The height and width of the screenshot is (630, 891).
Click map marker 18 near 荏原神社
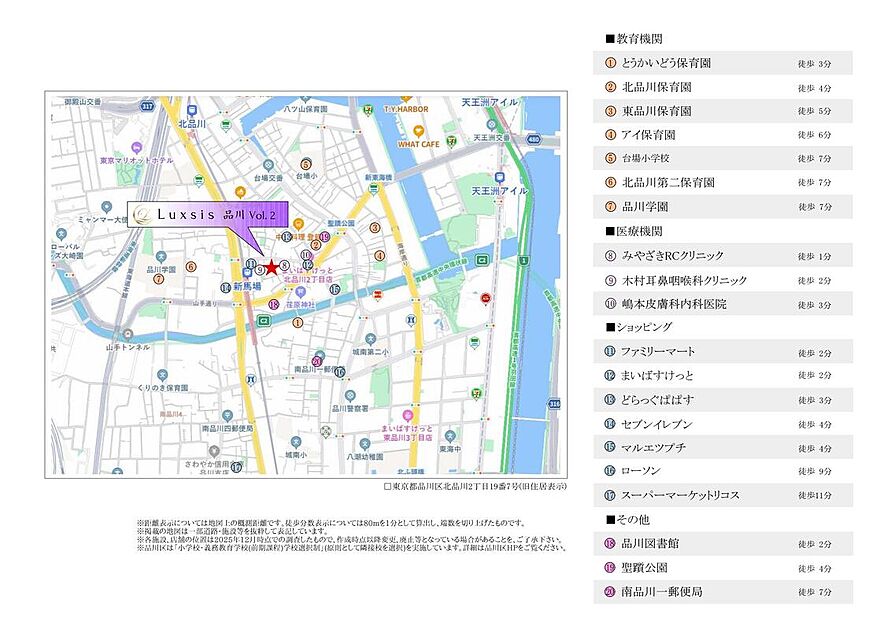point(274,305)
